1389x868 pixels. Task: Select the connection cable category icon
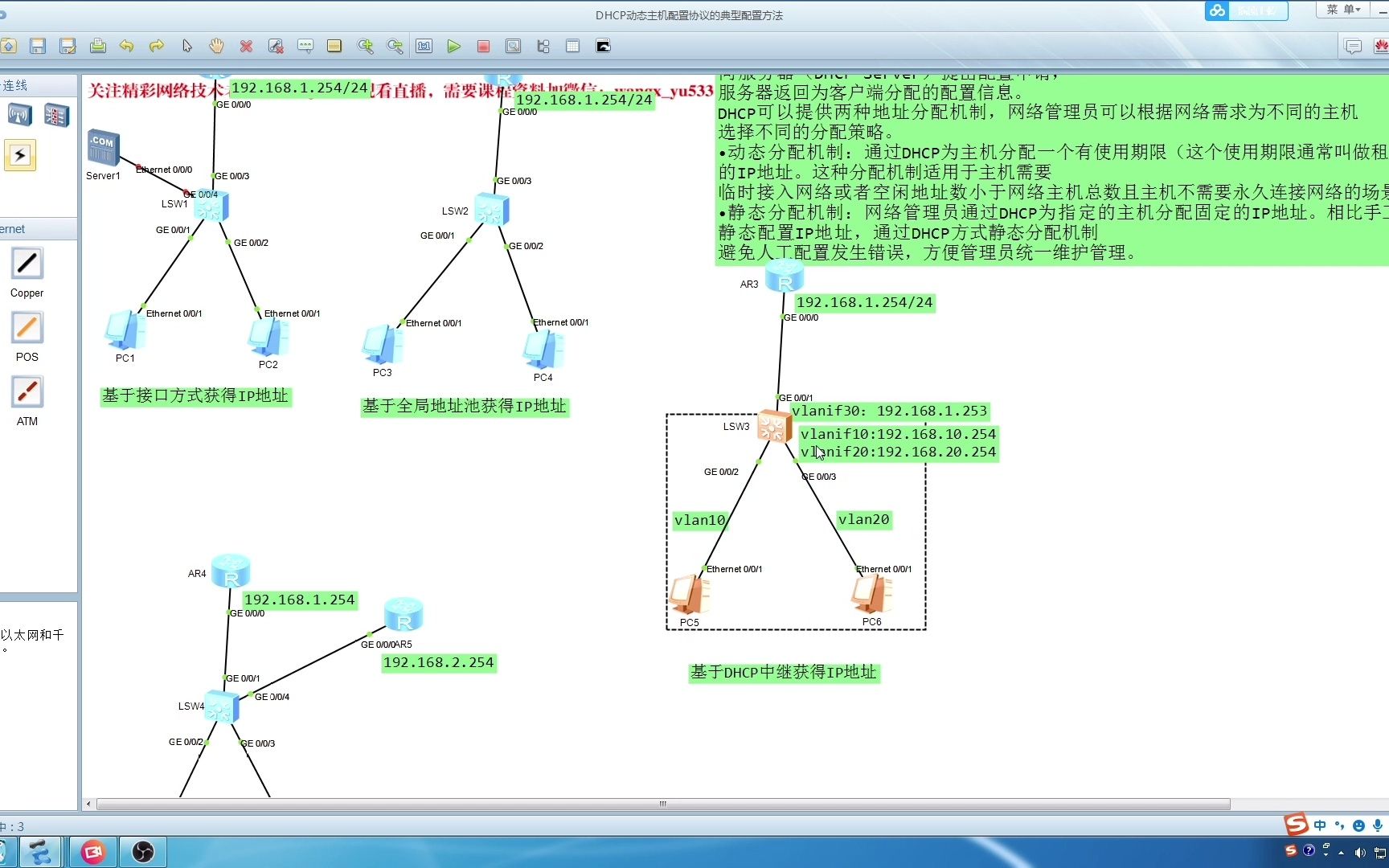pyautogui.click(x=20, y=155)
